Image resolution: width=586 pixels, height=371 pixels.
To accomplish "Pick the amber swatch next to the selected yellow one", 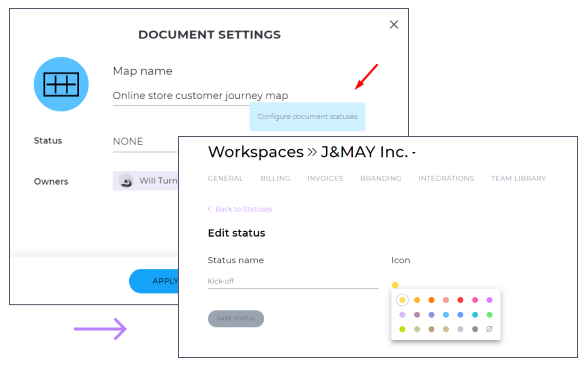I will click(417, 300).
